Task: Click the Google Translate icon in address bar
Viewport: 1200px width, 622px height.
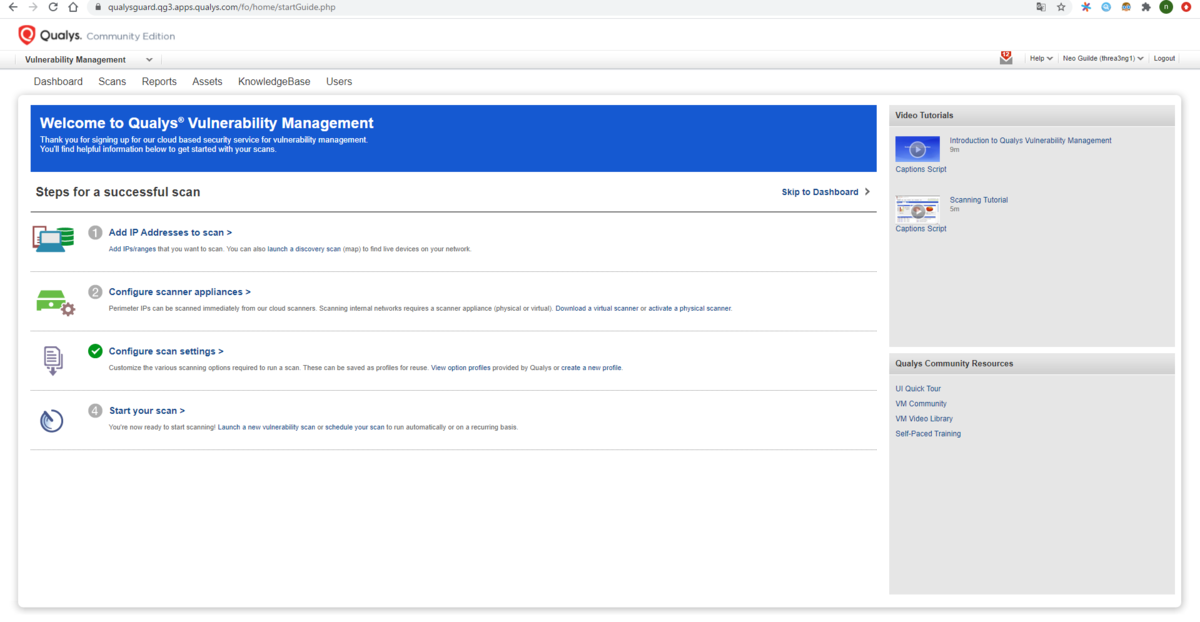Action: [x=1040, y=7]
